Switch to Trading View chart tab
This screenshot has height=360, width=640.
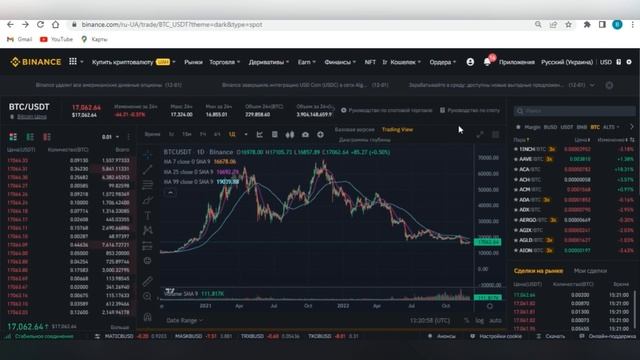[397, 129]
